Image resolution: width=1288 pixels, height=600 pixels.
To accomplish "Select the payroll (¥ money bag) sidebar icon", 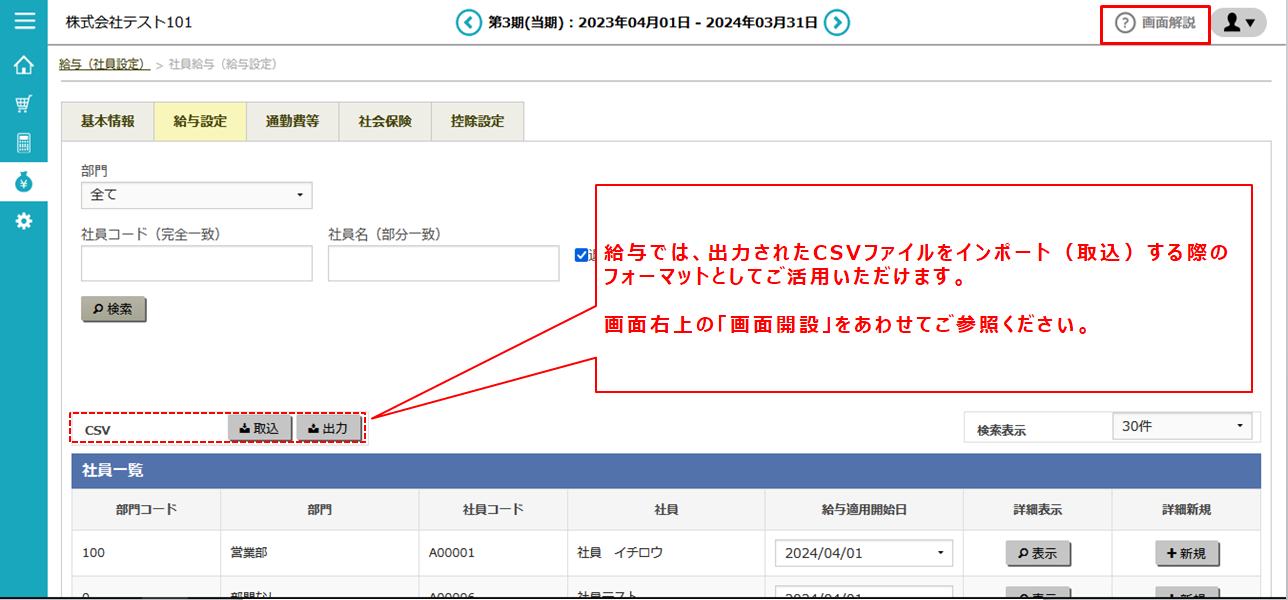I will [25, 182].
